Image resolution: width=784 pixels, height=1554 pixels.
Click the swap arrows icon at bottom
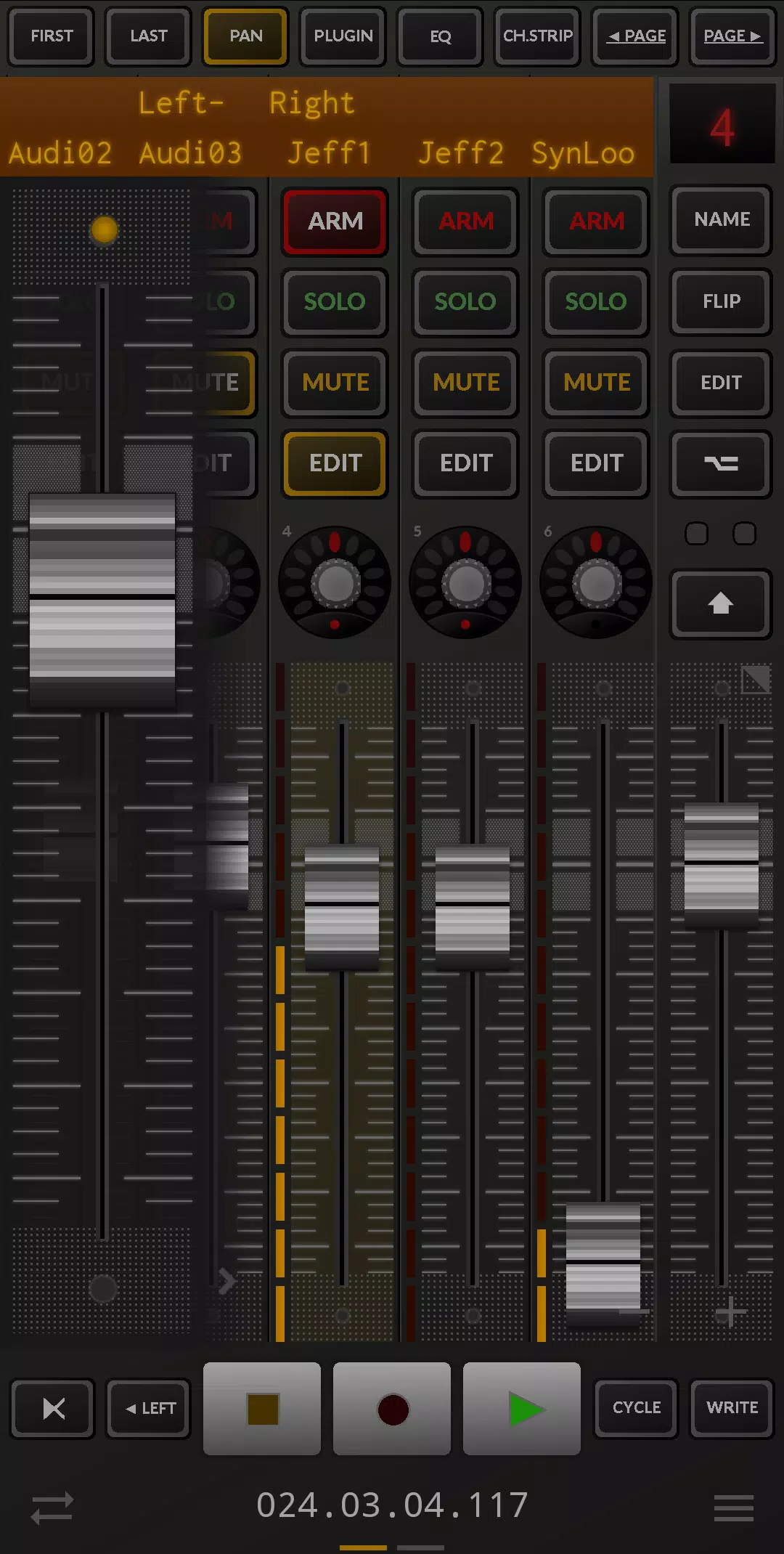52,1508
